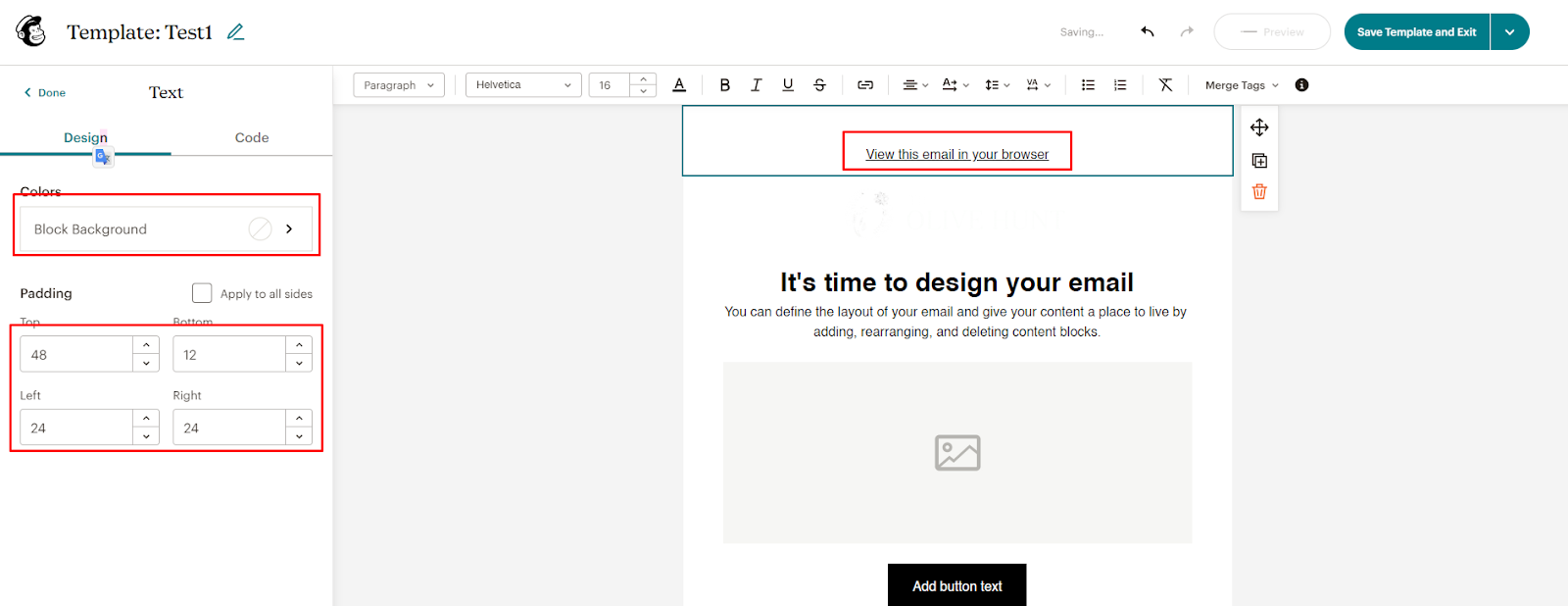The image size is (1568, 606).
Task: Select the body paragraph text block
Action: coord(955,322)
